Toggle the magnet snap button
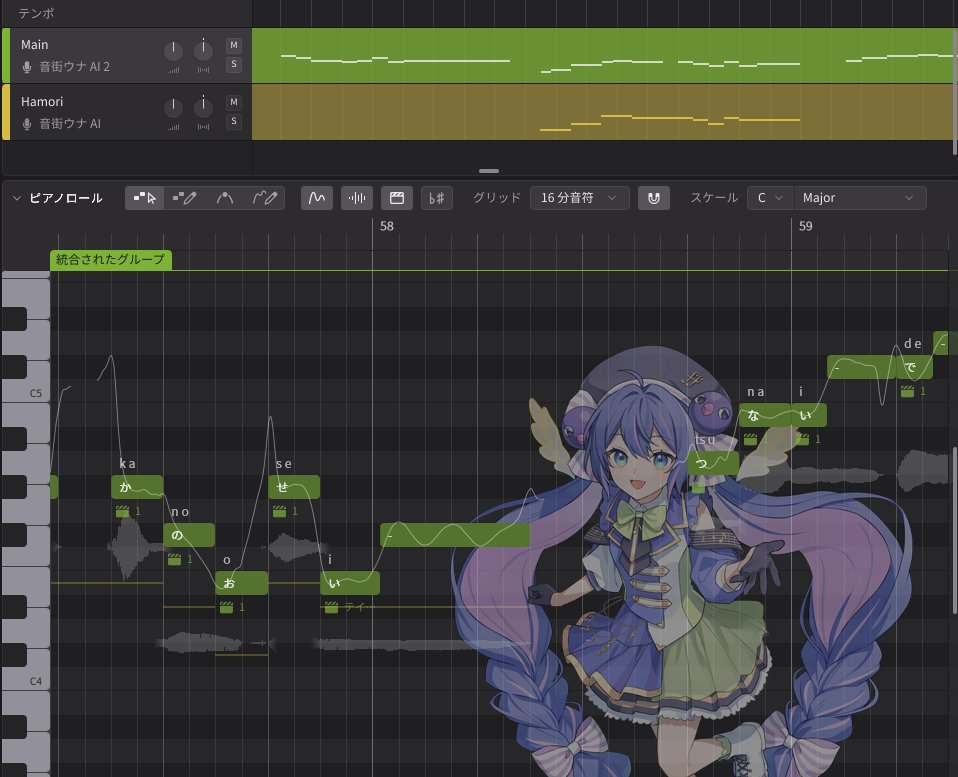Viewport: 958px width, 777px height. click(653, 198)
